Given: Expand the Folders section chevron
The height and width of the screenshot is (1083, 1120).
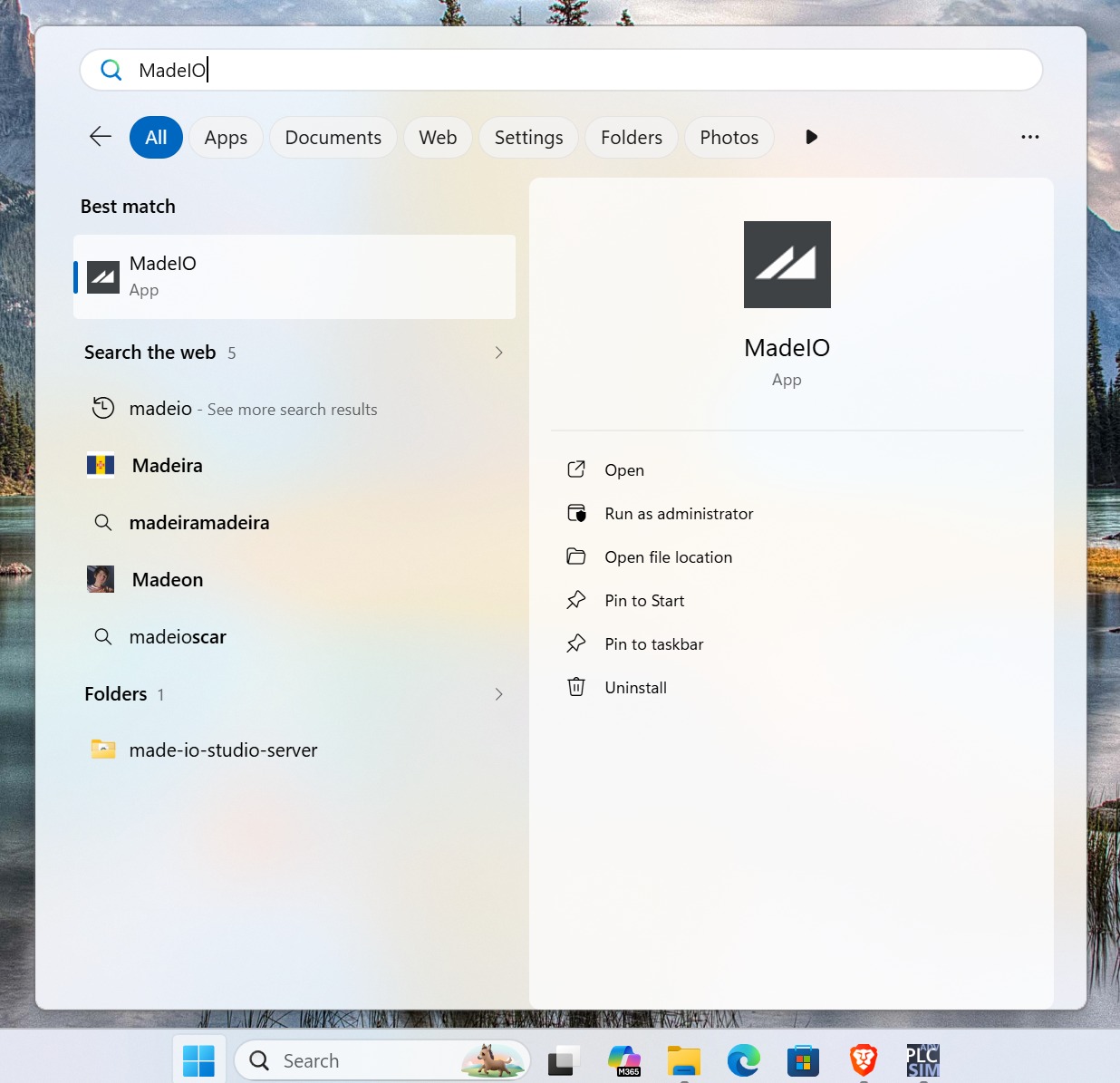Looking at the screenshot, I should click(x=498, y=694).
